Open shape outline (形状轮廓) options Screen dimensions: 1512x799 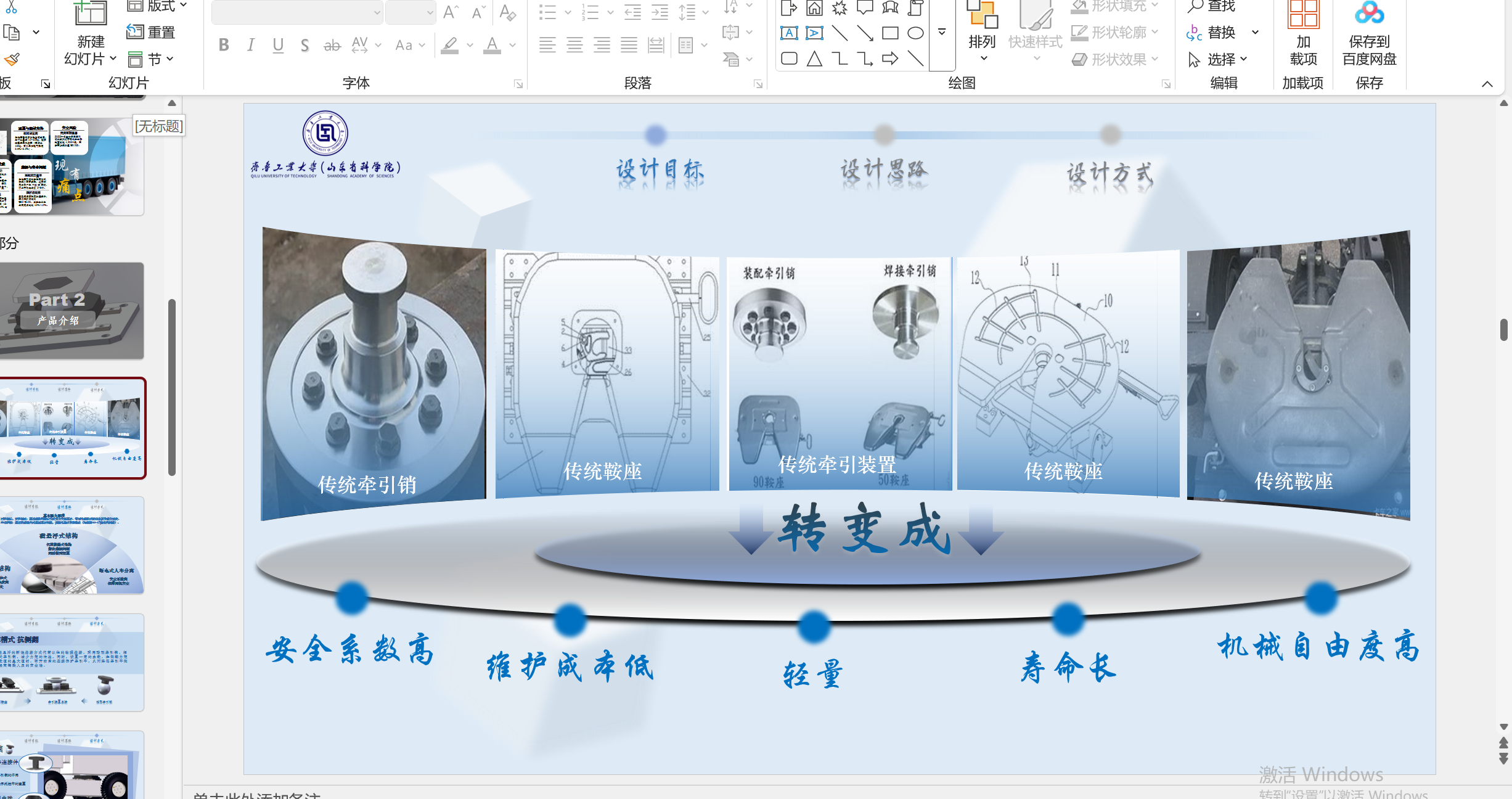pos(1114,32)
